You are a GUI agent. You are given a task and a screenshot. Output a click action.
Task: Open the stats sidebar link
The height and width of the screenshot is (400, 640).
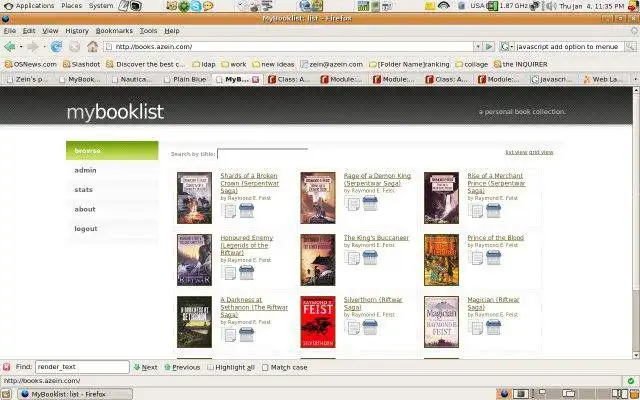[x=83, y=190]
